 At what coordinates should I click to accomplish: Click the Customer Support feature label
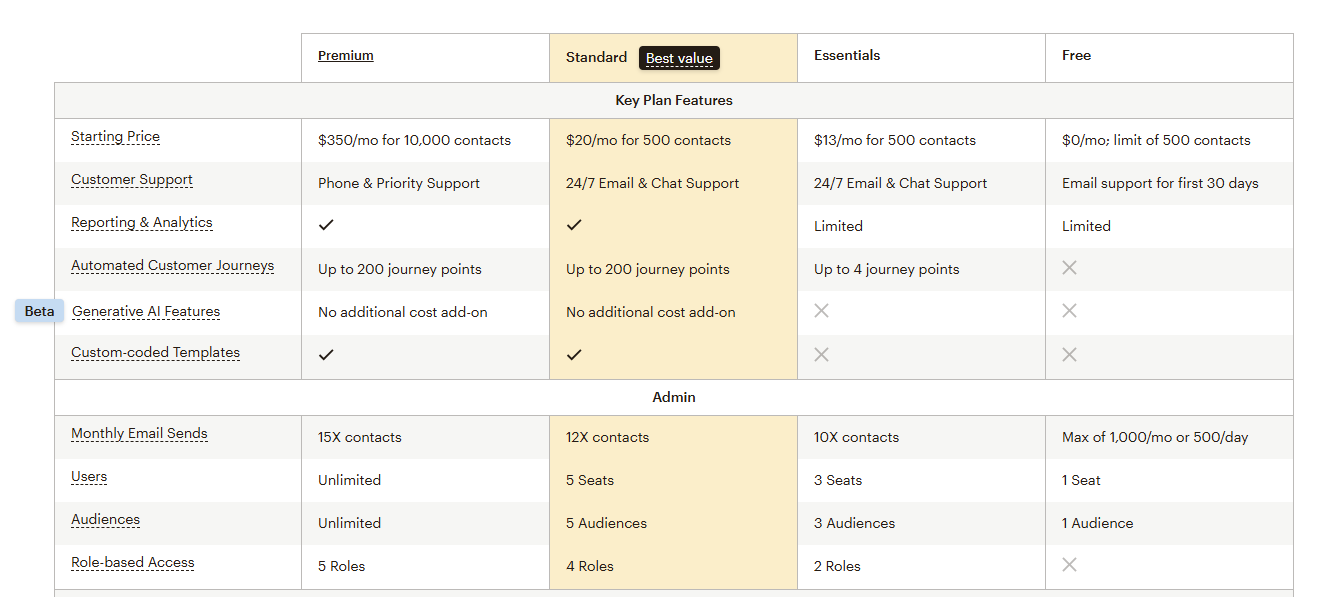pos(132,180)
